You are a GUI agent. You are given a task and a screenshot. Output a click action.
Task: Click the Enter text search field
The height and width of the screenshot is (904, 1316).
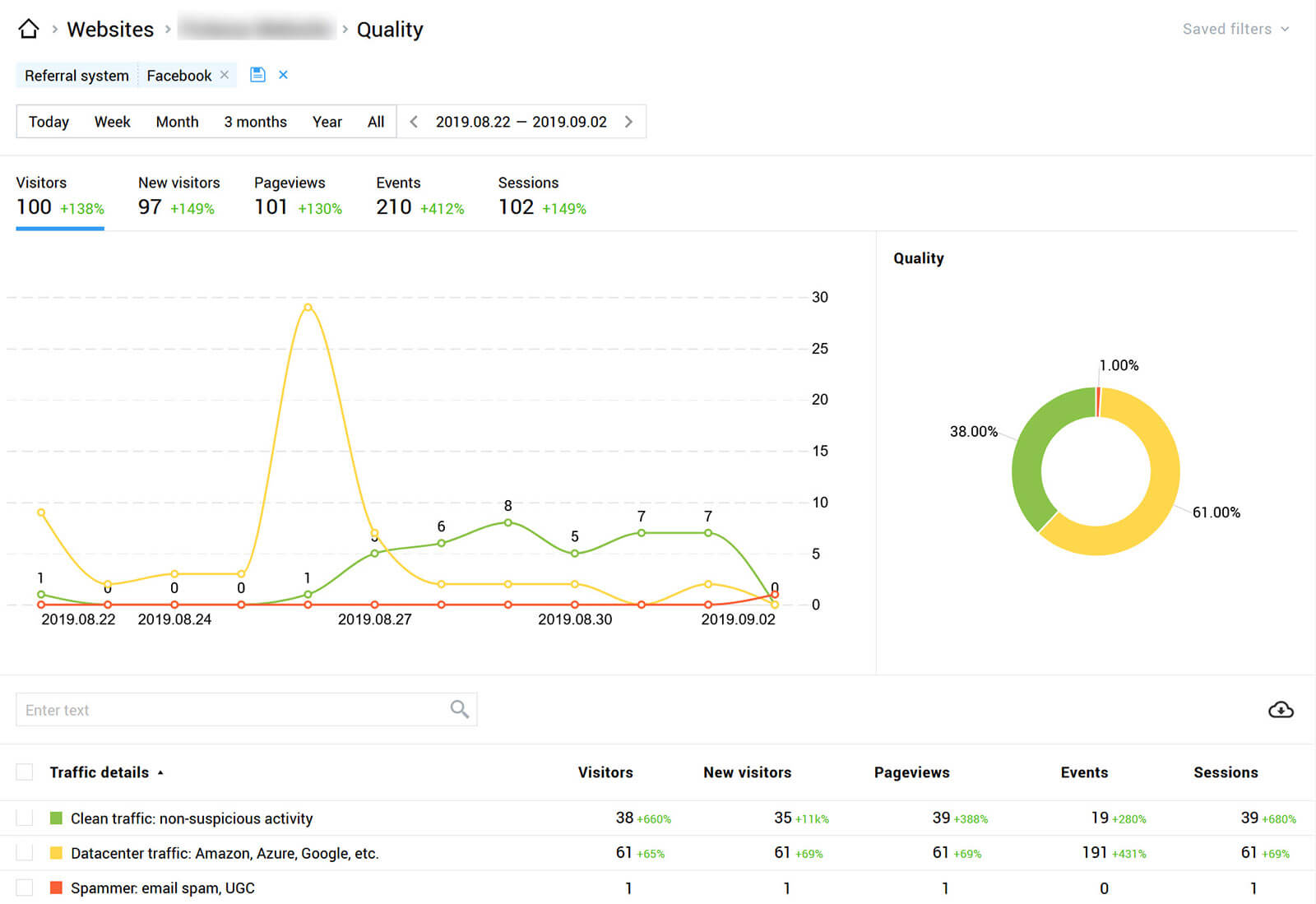click(x=164, y=709)
